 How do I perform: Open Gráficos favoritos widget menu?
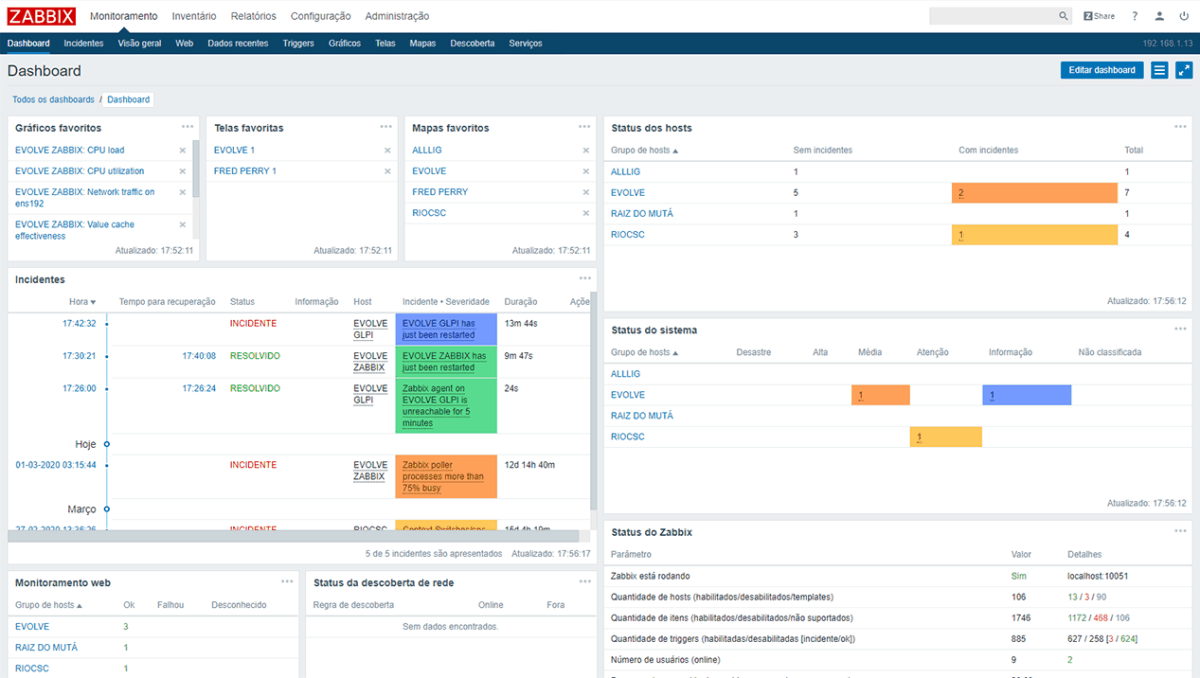187,127
